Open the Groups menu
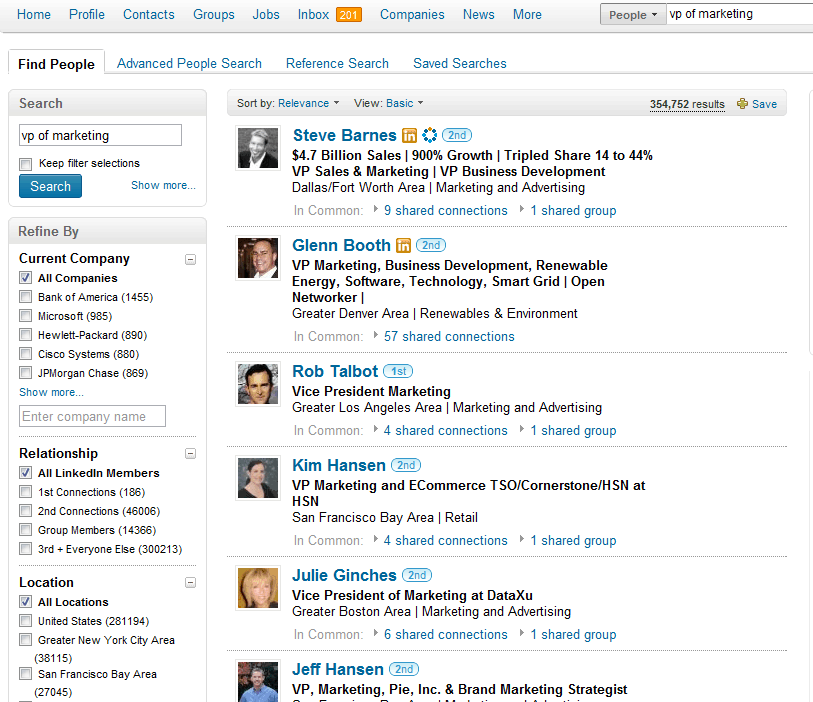813x702 pixels. point(214,15)
